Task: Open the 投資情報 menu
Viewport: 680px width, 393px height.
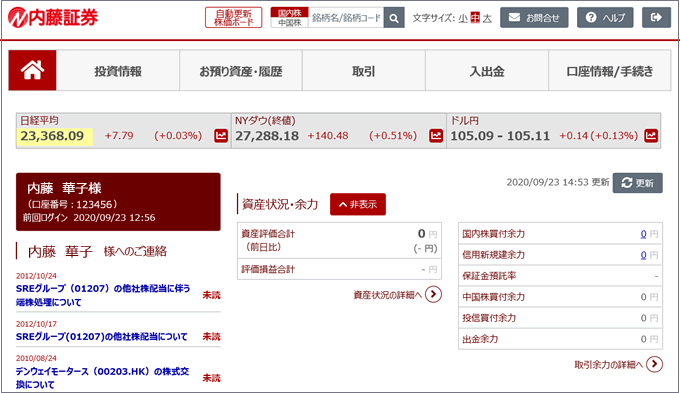Action: [118, 71]
